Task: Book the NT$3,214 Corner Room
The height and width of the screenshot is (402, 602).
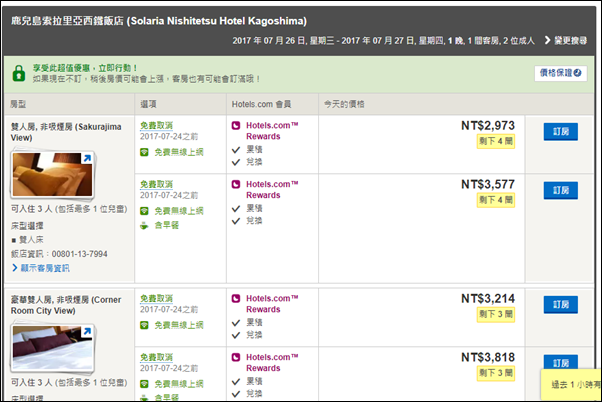Action: tap(561, 305)
